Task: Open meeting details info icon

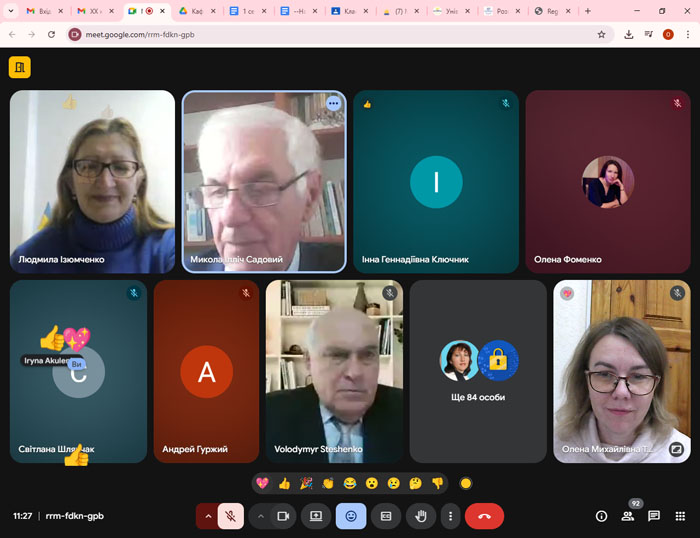Action: [x=601, y=516]
